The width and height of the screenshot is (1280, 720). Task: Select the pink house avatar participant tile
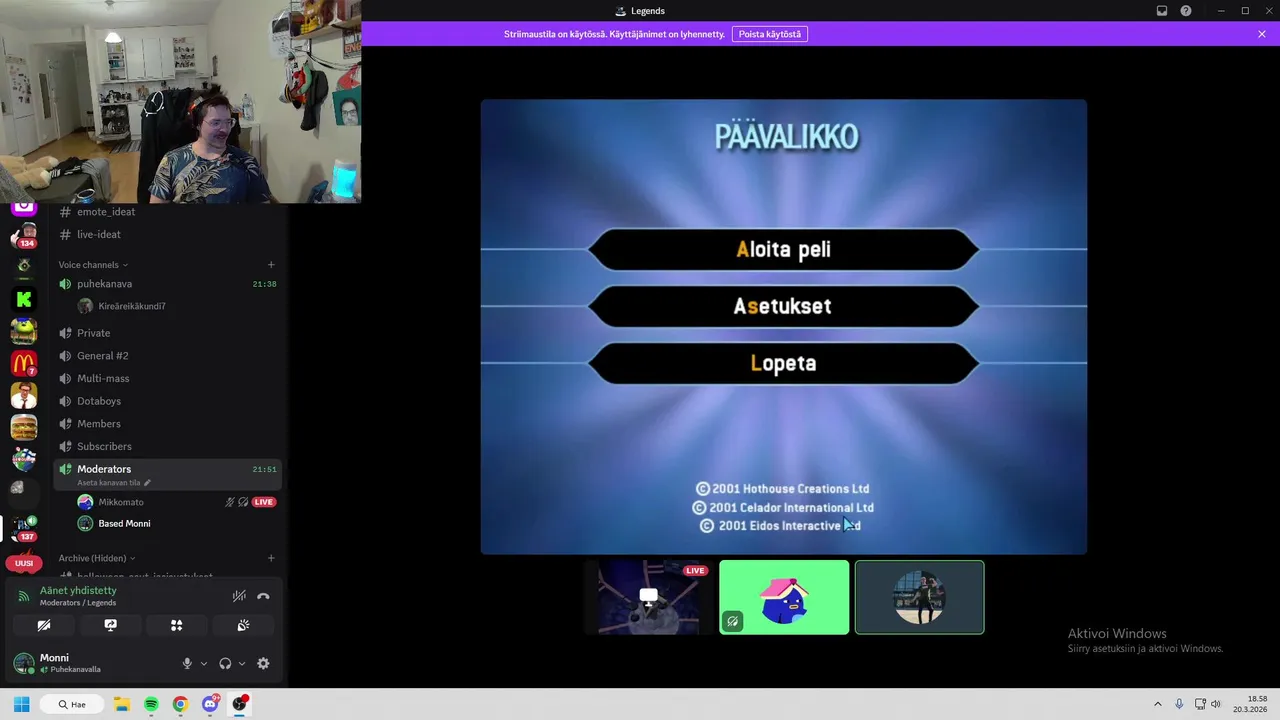point(784,597)
